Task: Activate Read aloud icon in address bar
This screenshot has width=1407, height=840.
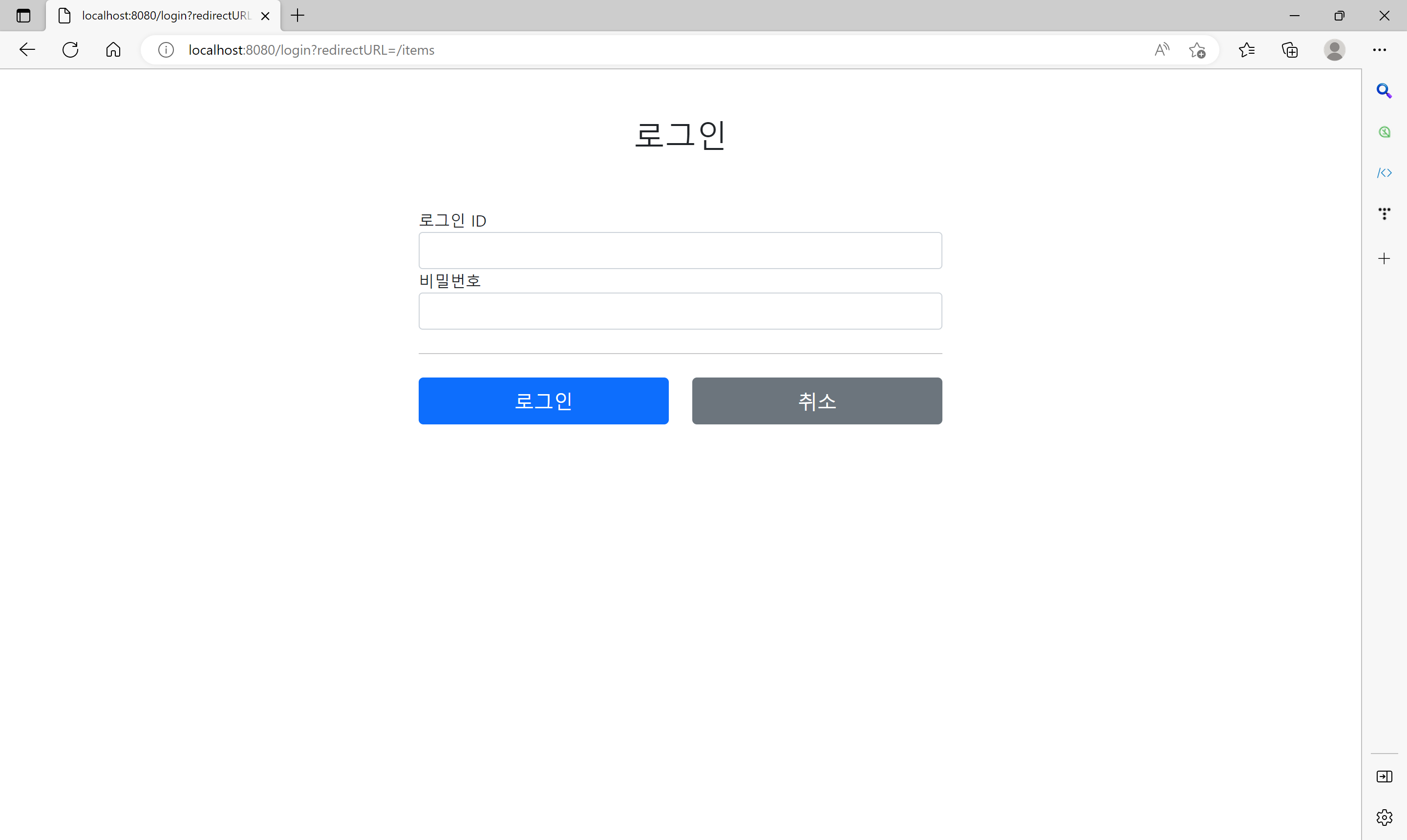Action: point(1161,50)
